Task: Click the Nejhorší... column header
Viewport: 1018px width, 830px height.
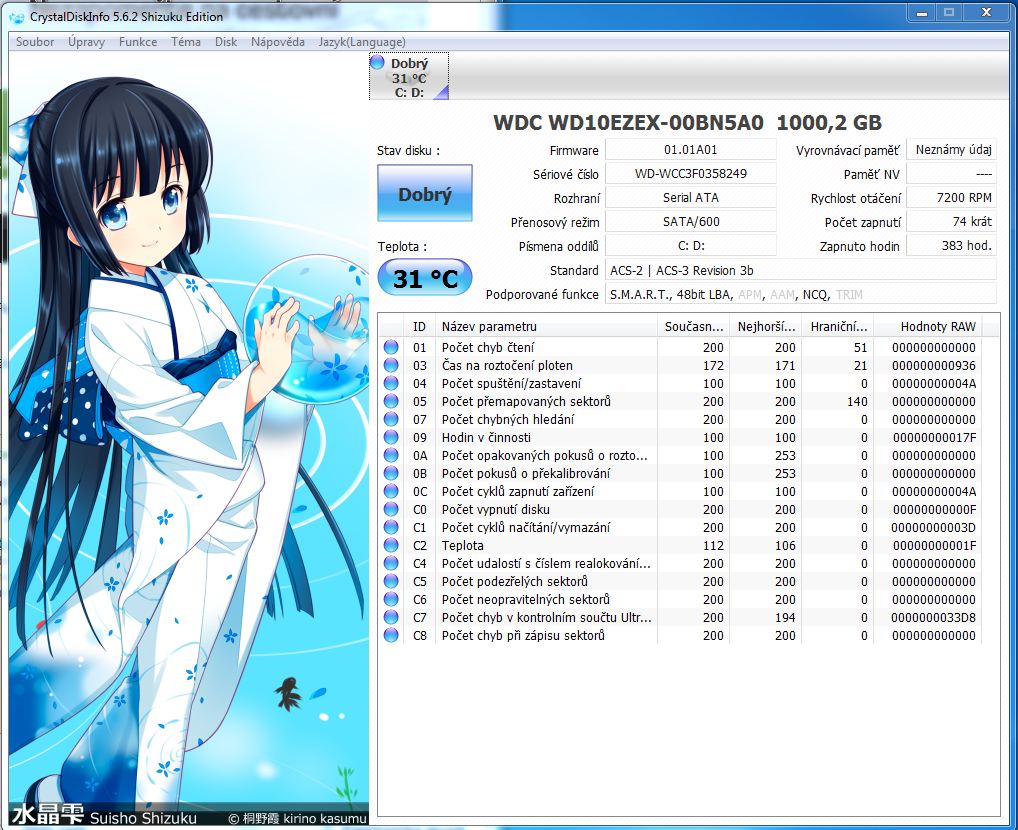Action: tap(765, 326)
